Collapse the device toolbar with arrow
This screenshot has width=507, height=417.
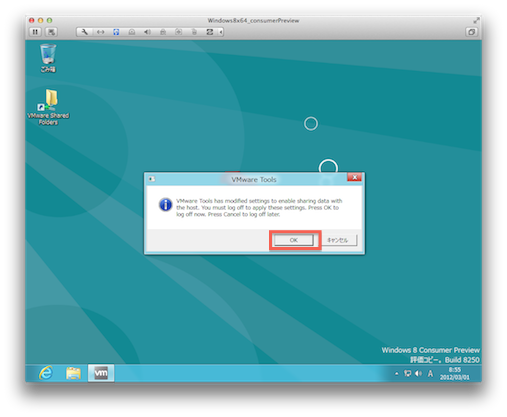(221, 32)
